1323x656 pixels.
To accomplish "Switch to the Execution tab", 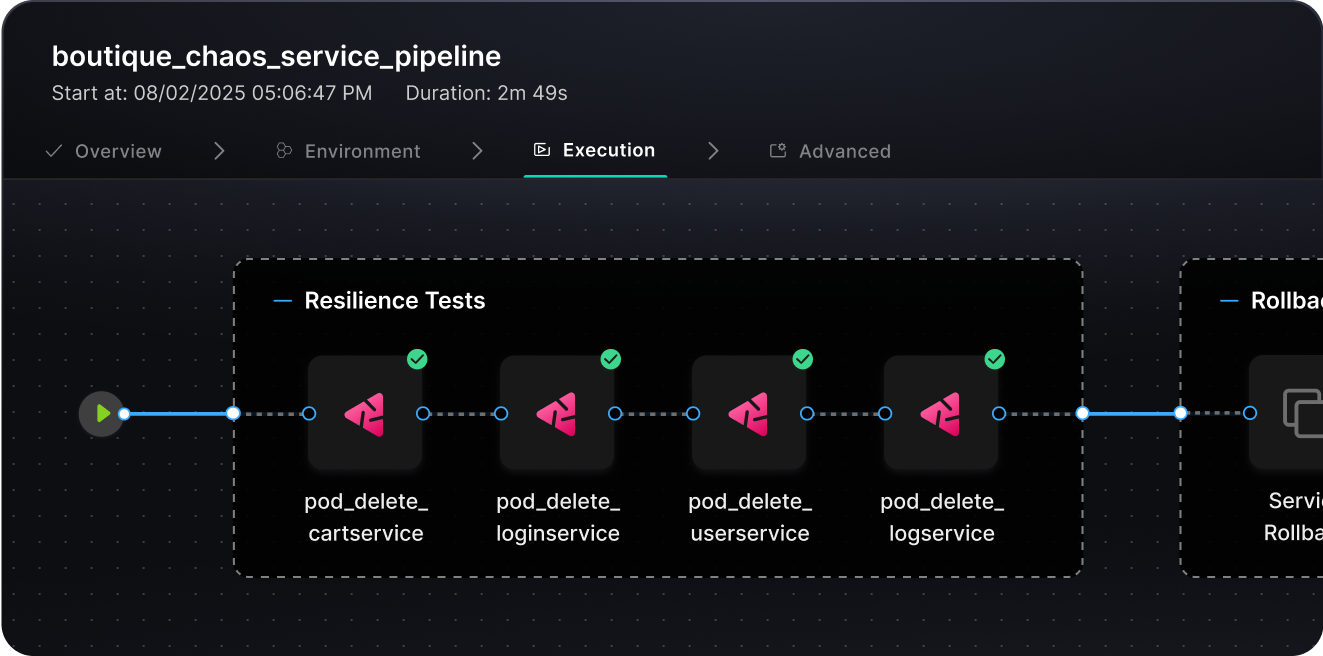I will tap(595, 150).
